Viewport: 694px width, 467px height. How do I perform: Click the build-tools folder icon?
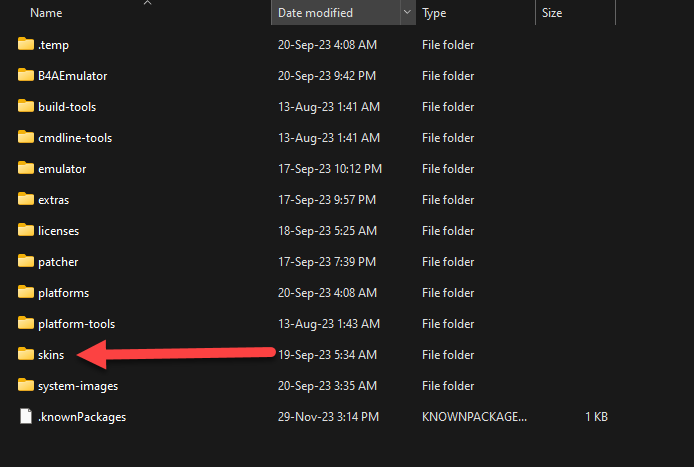pos(26,106)
